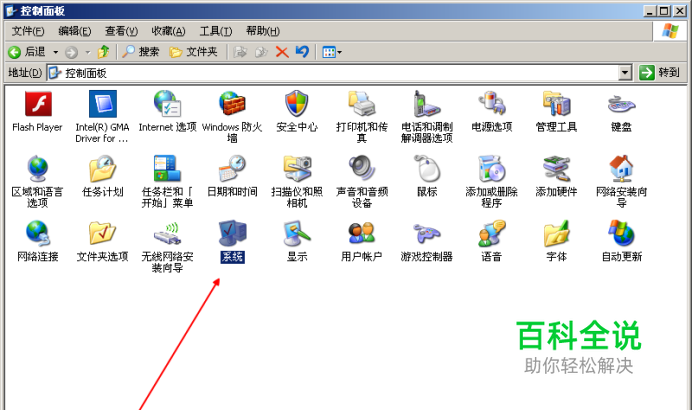Open 语音 icon
Viewport: 692px width, 410px height.
coord(492,233)
